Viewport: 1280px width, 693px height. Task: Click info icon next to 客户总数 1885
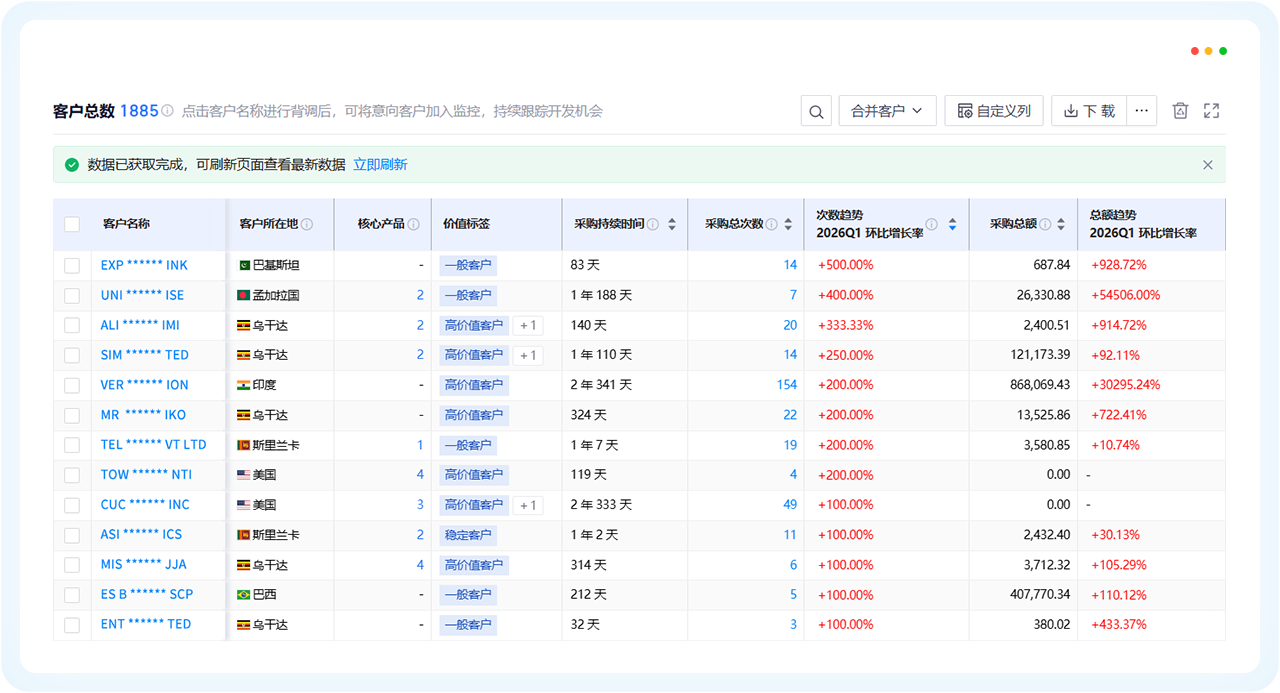[x=167, y=111]
